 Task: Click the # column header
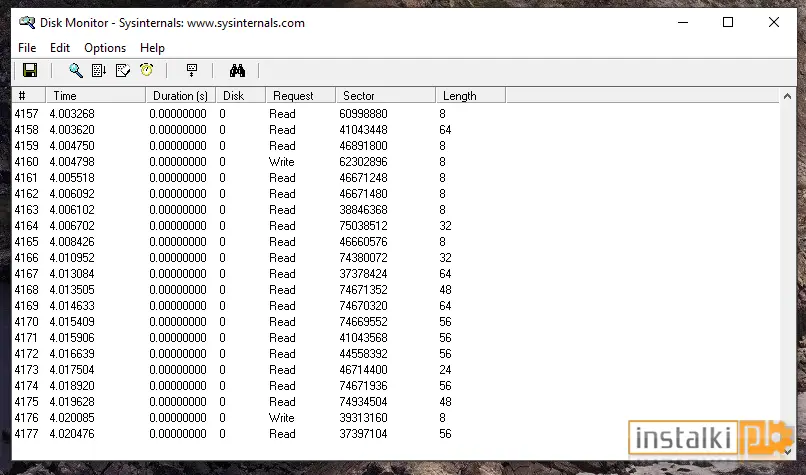point(29,96)
